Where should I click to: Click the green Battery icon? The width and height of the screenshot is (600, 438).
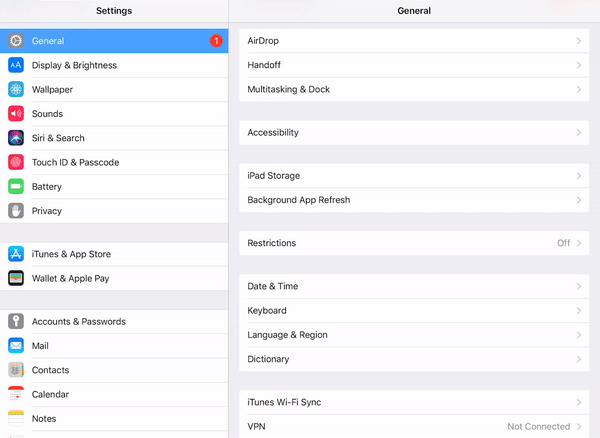click(16, 187)
